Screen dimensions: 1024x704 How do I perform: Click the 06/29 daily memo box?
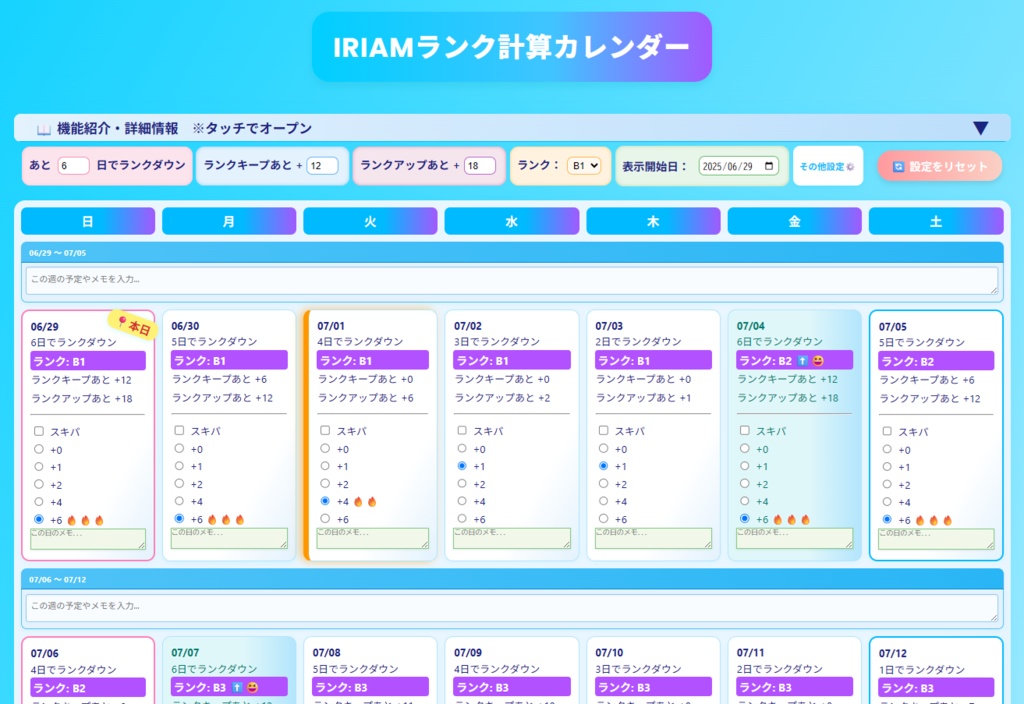coord(88,539)
